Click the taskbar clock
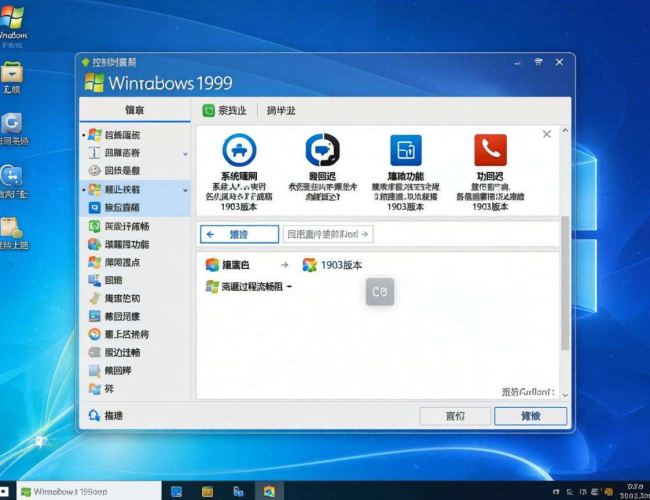The width and height of the screenshot is (650, 500). [x=634, y=491]
